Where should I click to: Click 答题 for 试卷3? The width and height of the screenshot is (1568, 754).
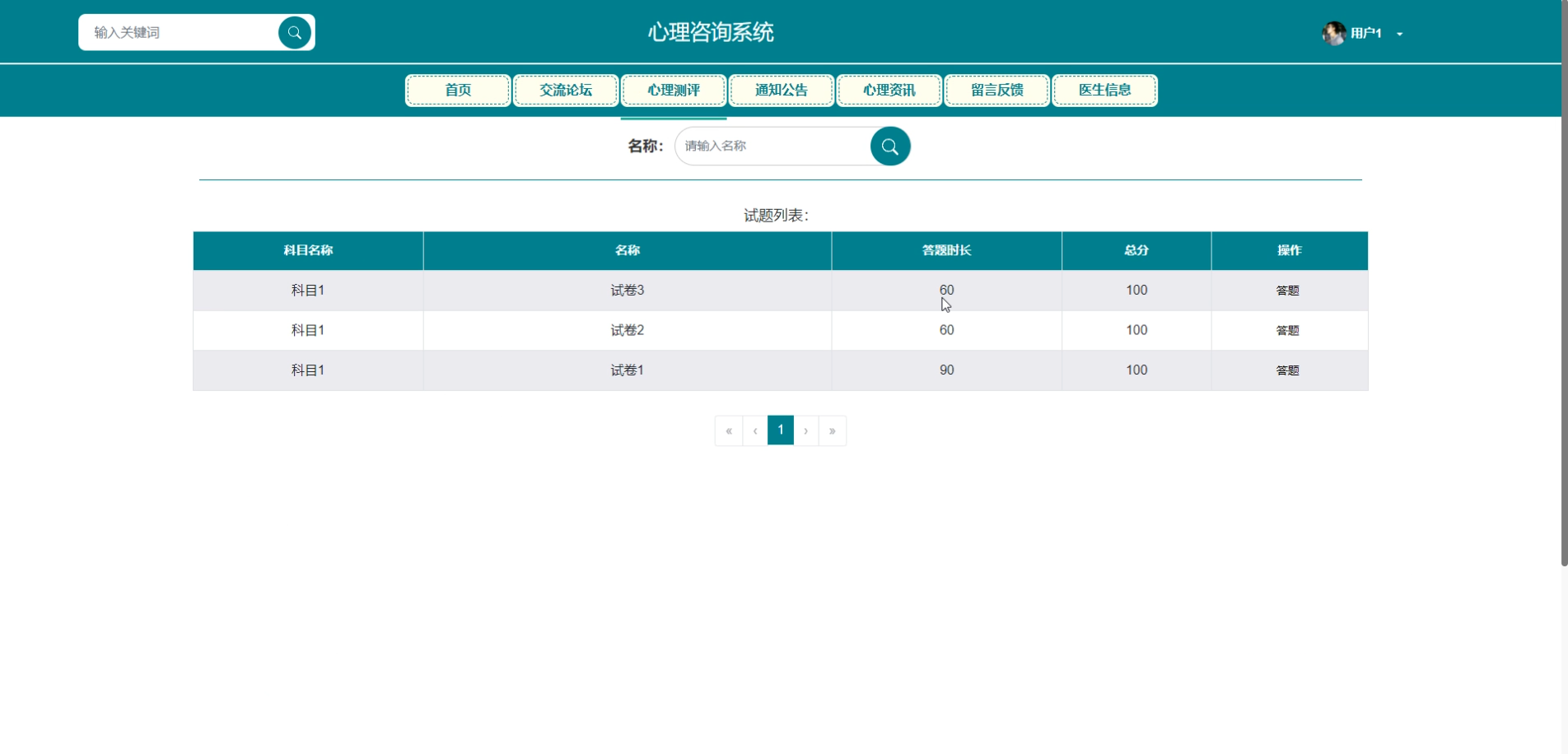(x=1288, y=291)
